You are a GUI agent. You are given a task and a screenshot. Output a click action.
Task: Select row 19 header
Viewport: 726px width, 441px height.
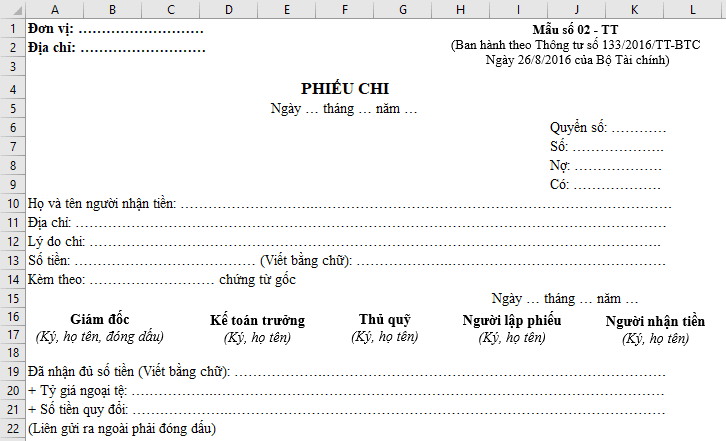(13, 372)
